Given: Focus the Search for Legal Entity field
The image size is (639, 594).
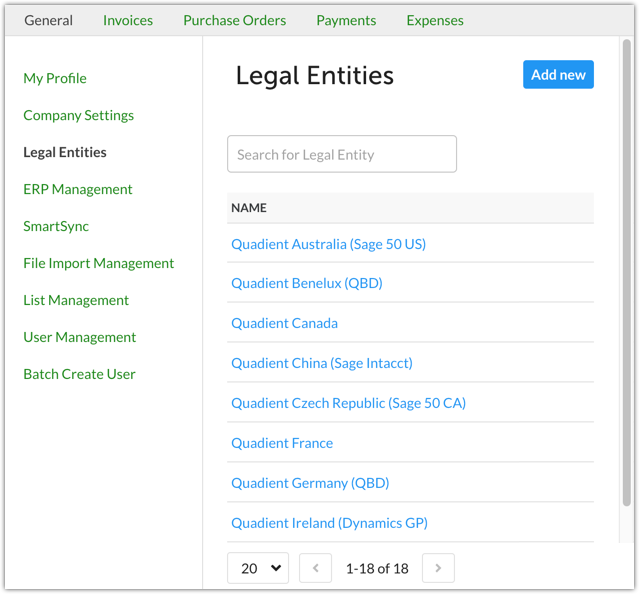Looking at the screenshot, I should click(x=342, y=154).
